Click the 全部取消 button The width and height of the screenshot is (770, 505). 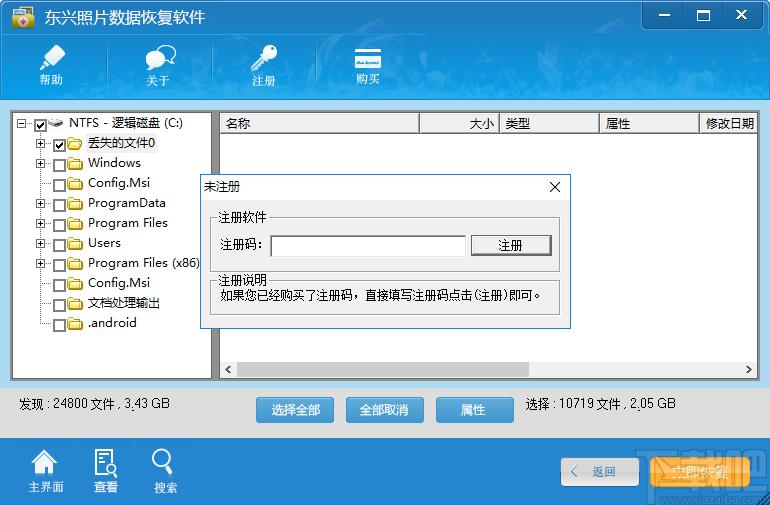pos(385,410)
